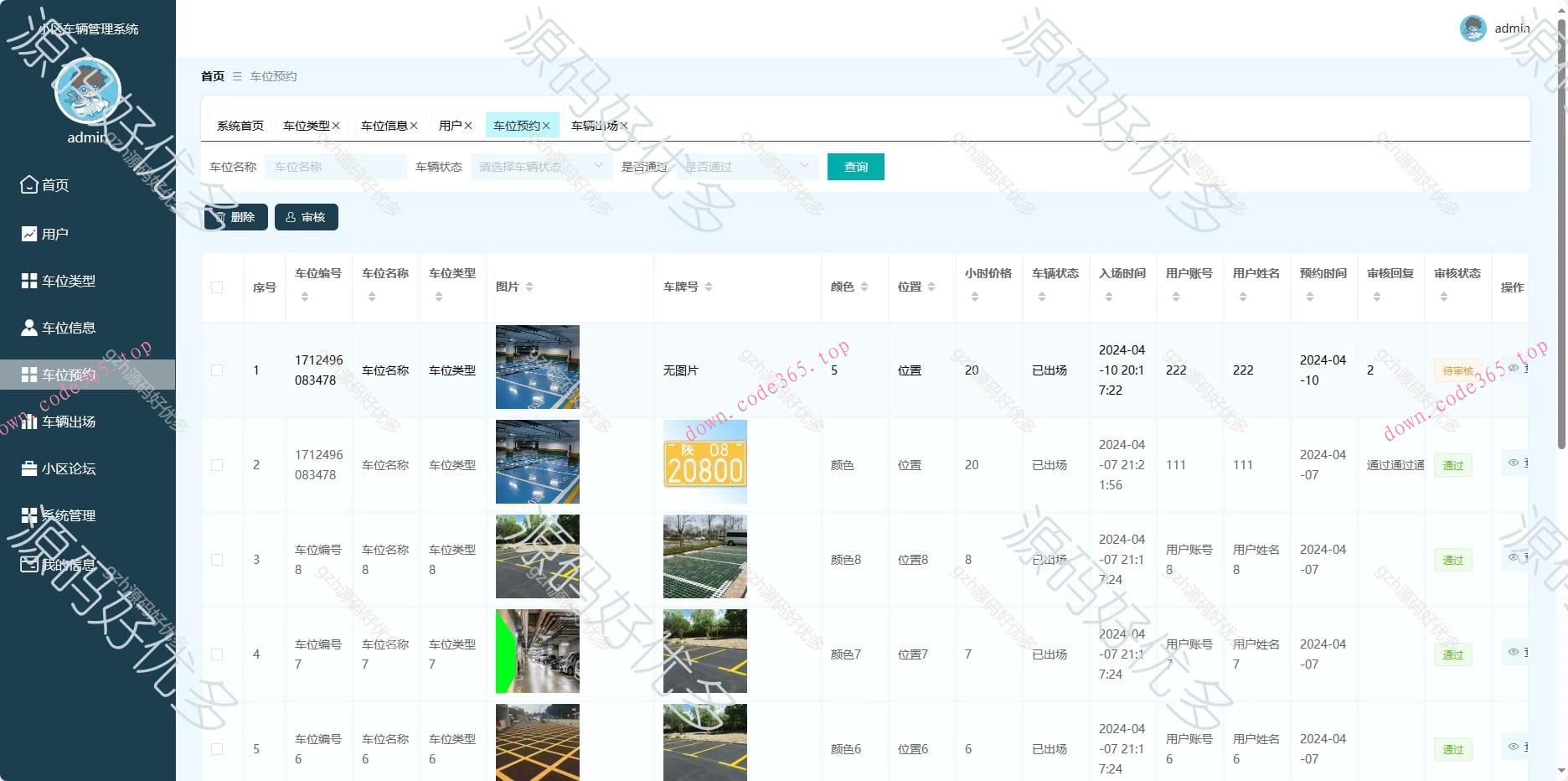Click the admin avatar in top right
Screen dimensions: 1568x781
[1473, 28]
